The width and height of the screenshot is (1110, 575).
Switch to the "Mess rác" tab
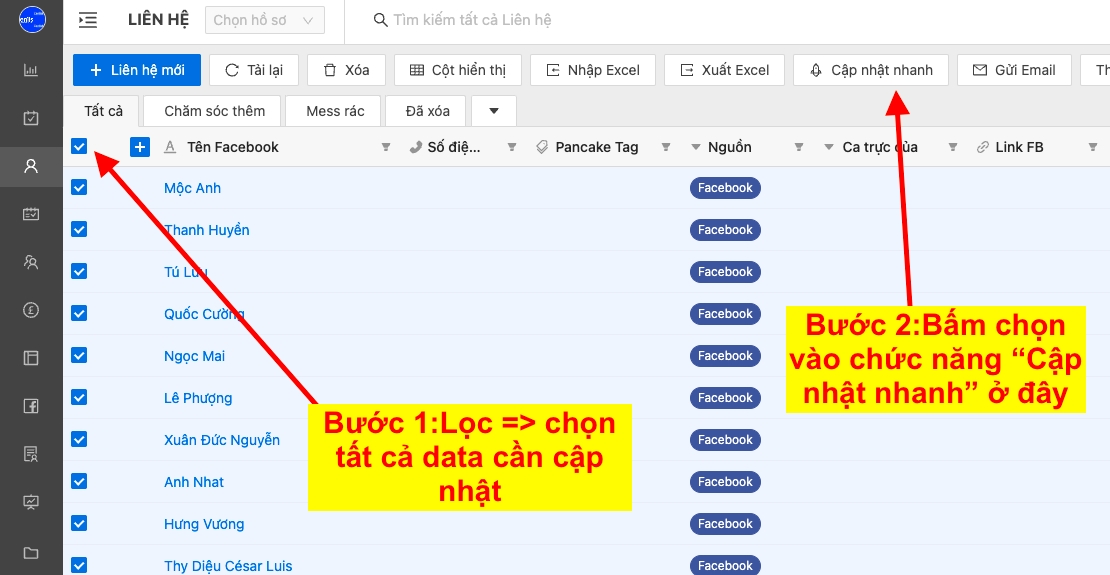[x=335, y=111]
